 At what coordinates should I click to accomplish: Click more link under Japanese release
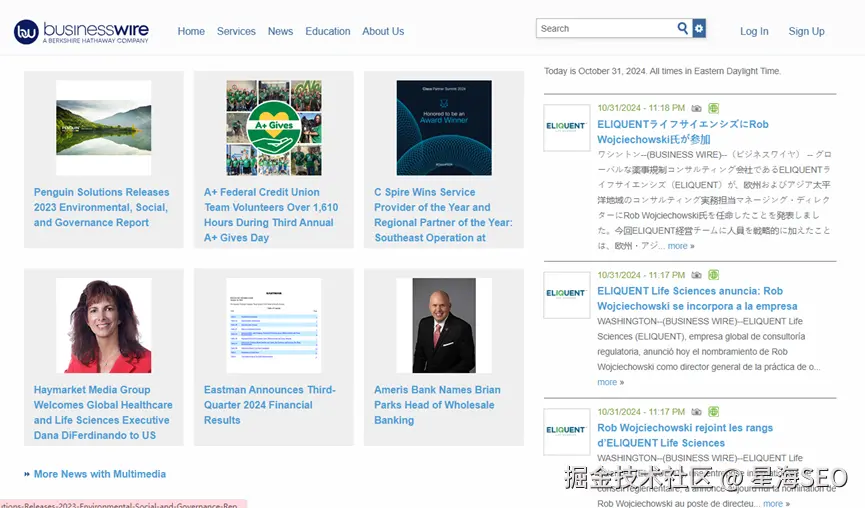coord(677,246)
